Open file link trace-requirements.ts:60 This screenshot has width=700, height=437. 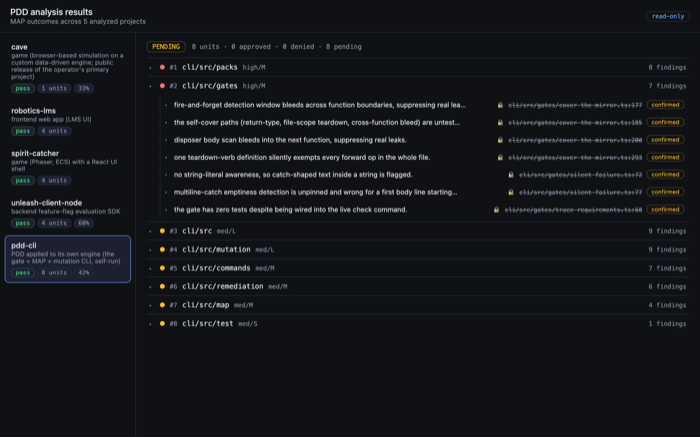point(573,210)
